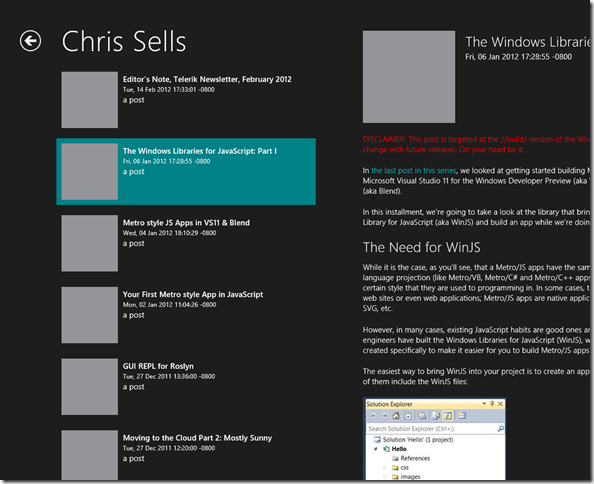Open 'the last post in this series' link
Viewport: 594px width, 484px height.
pos(414,170)
